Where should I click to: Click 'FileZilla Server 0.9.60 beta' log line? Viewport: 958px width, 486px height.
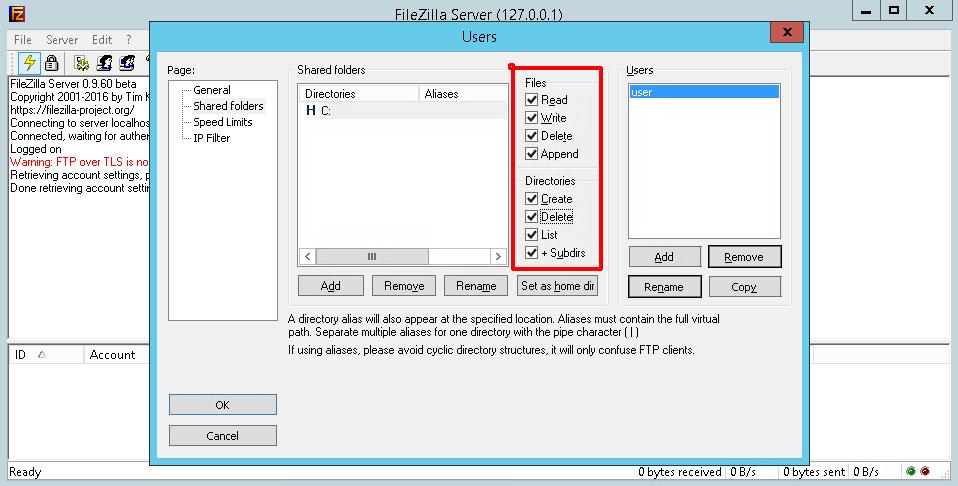[73, 84]
